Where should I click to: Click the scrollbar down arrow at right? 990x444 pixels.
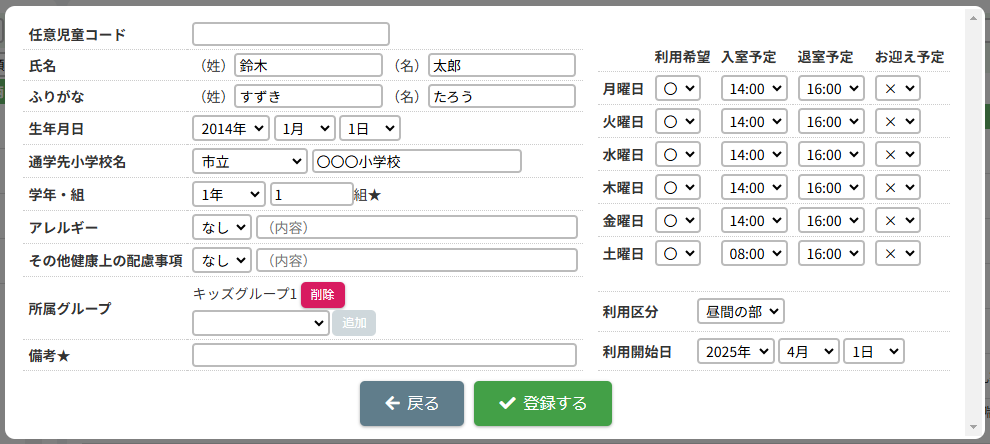pos(974,427)
